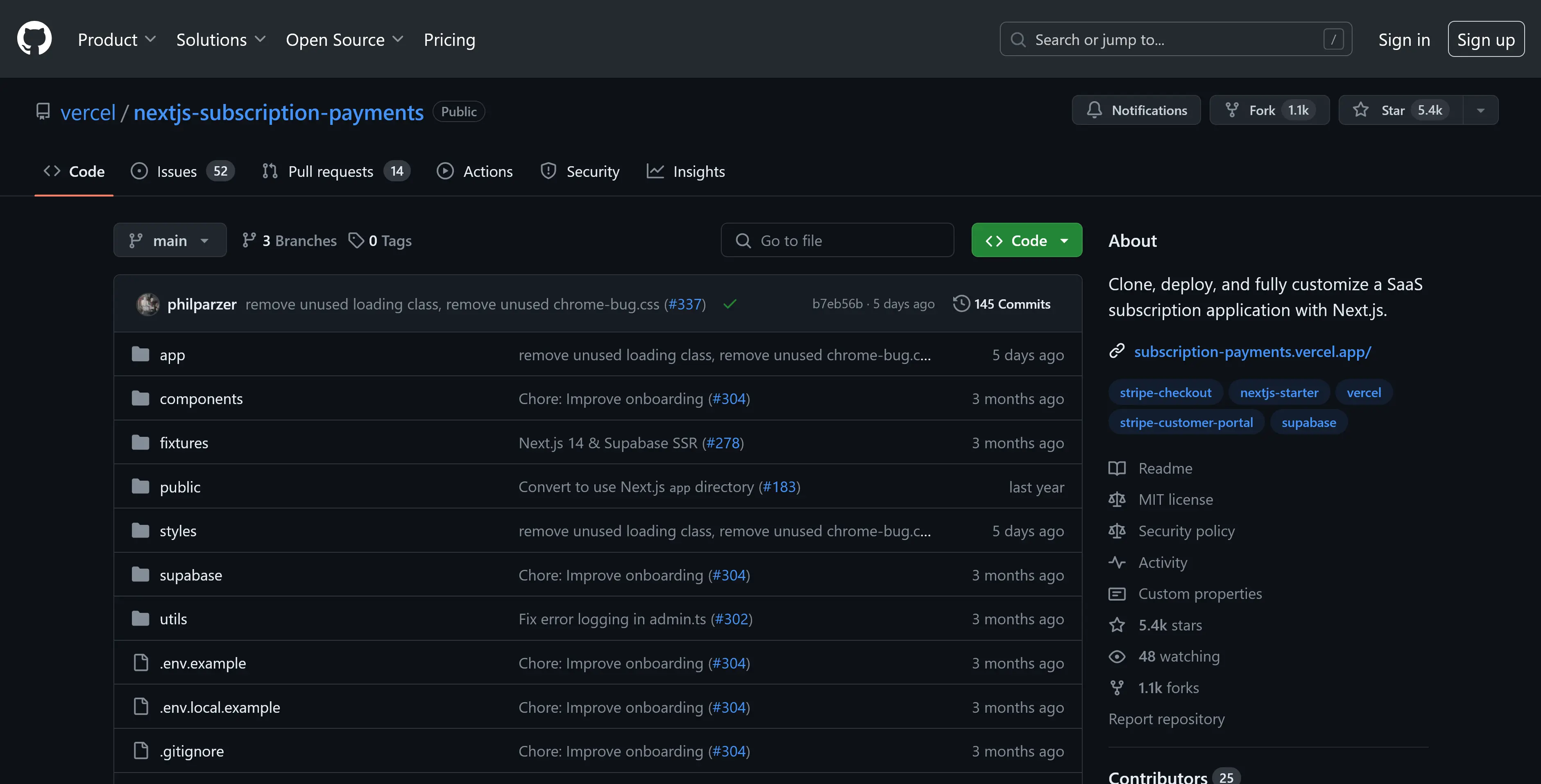
Task: View 3 Branches link
Action: click(x=290, y=240)
